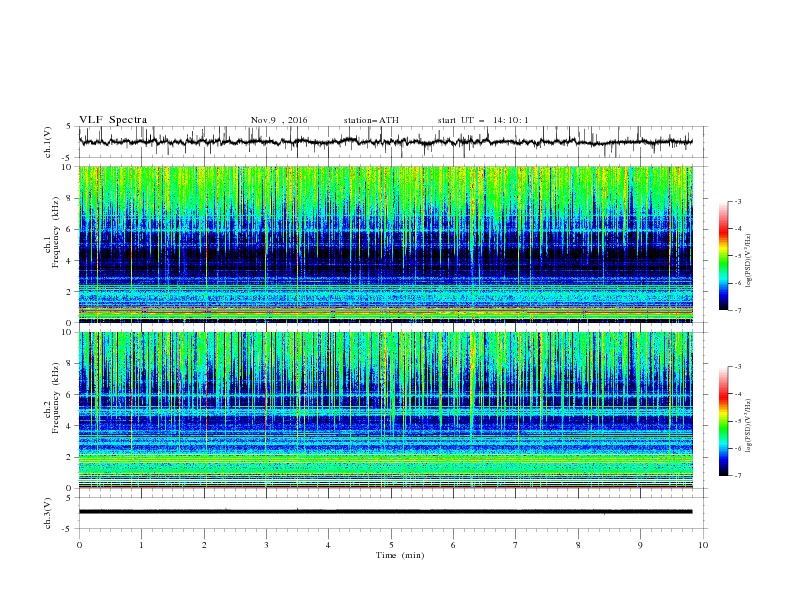This screenshot has height=612, width=792.
Task: Click time axis tick label '10'
Action: point(703,545)
